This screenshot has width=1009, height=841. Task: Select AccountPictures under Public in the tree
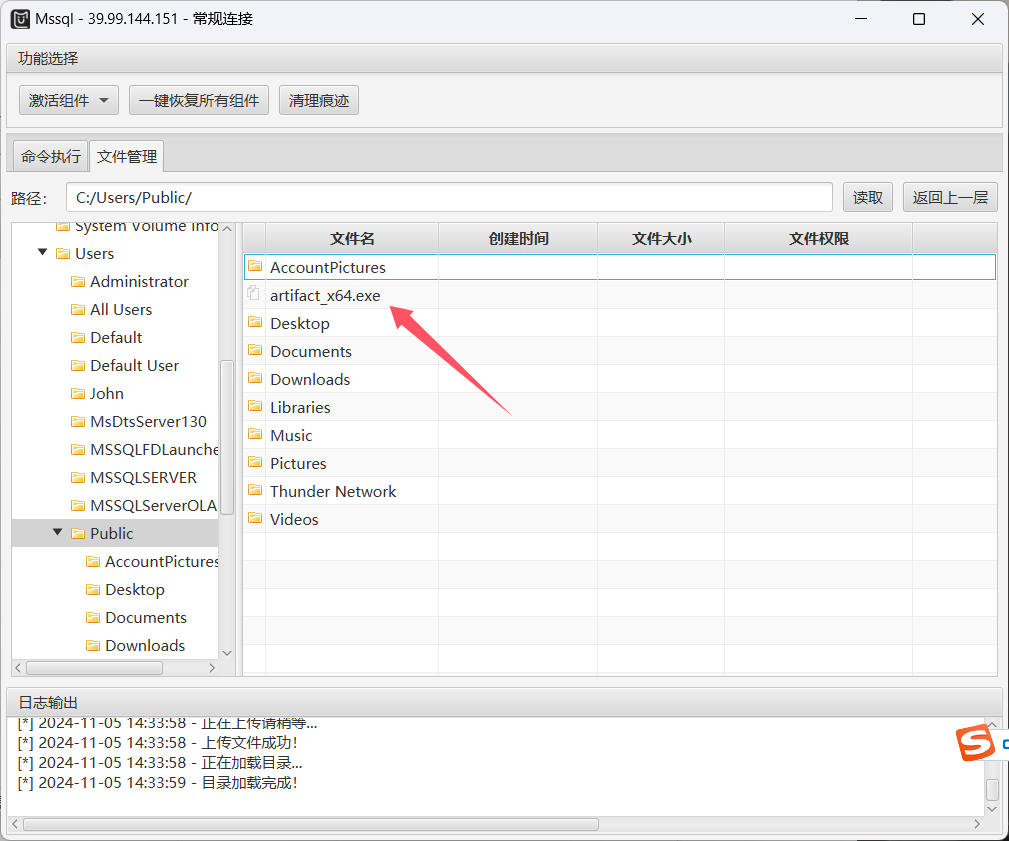click(162, 562)
